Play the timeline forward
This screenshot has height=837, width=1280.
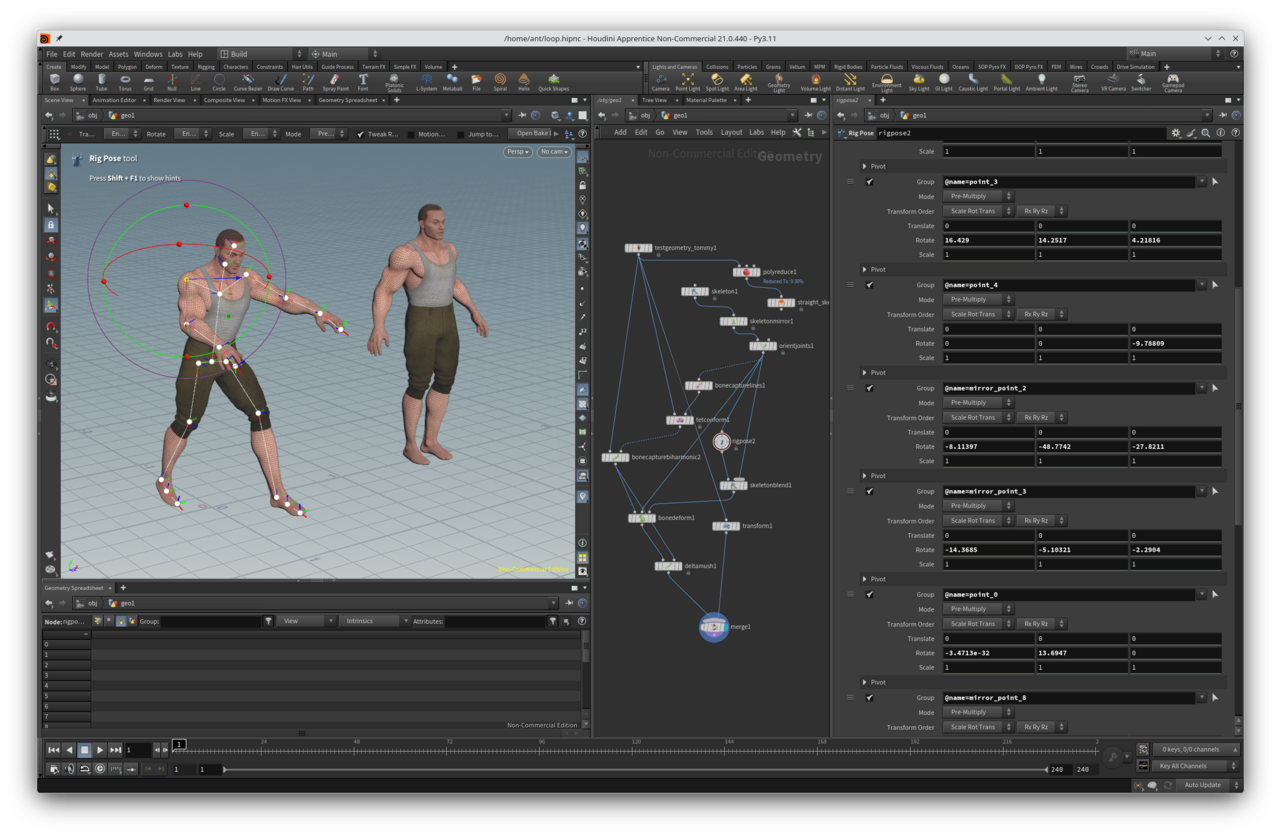click(100, 749)
